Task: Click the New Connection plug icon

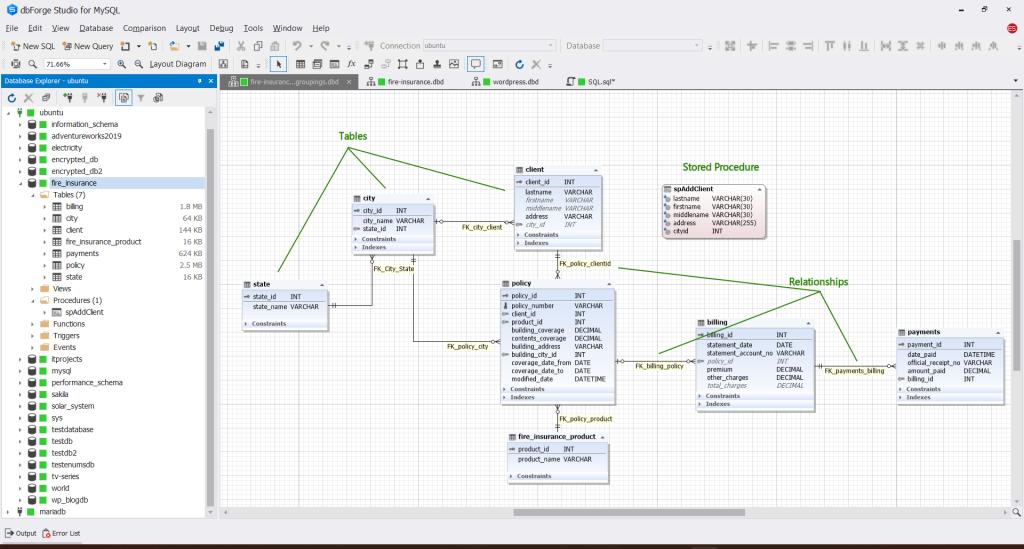Action: pyautogui.click(x=67, y=98)
